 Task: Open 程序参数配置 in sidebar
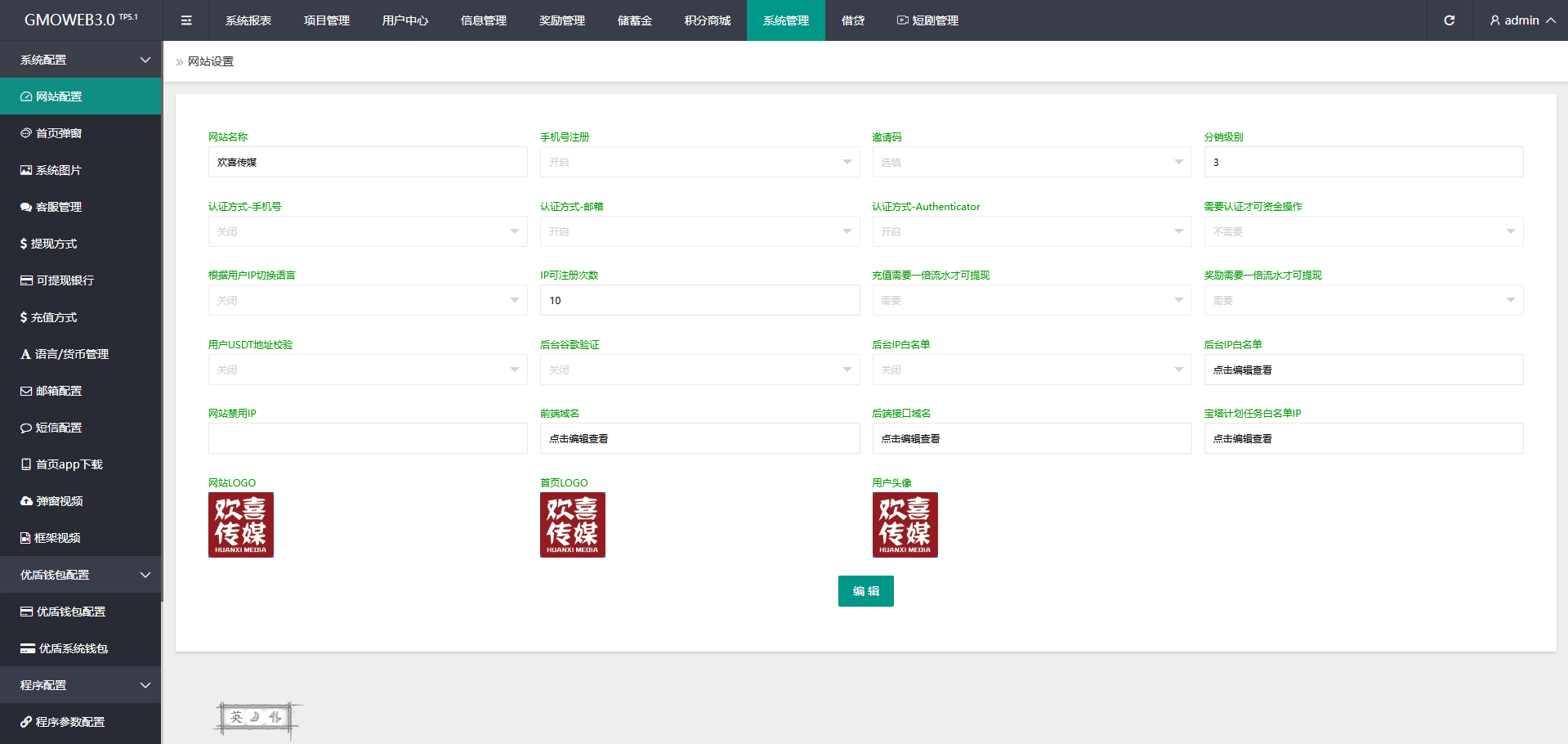pos(69,722)
